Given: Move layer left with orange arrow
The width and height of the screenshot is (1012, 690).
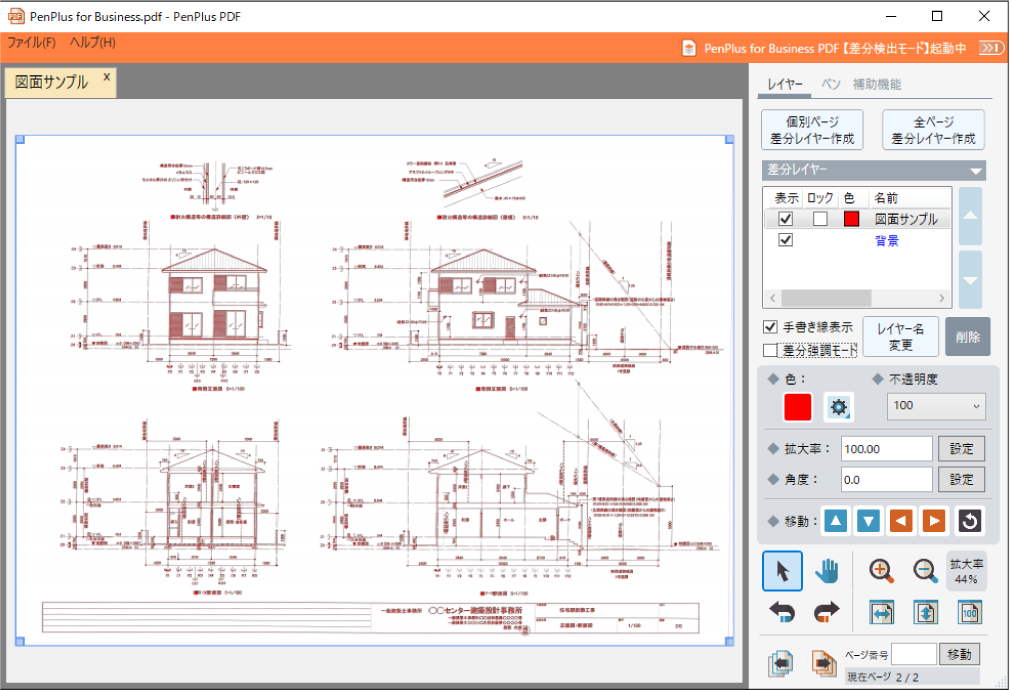Looking at the screenshot, I should pyautogui.click(x=901, y=521).
